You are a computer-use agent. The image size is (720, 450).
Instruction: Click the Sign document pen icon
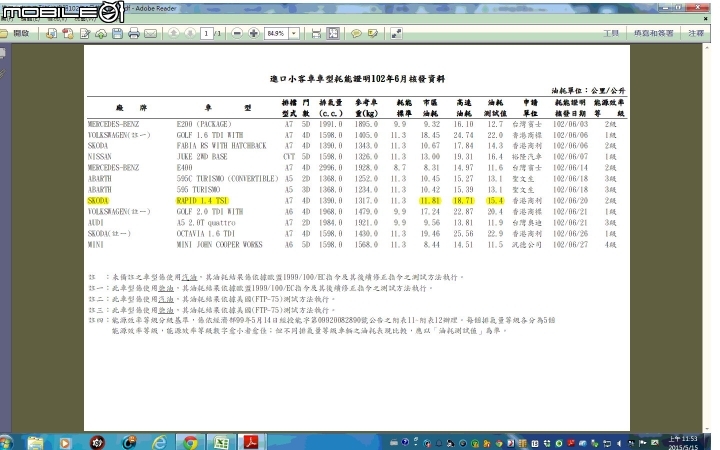[x=84, y=33]
